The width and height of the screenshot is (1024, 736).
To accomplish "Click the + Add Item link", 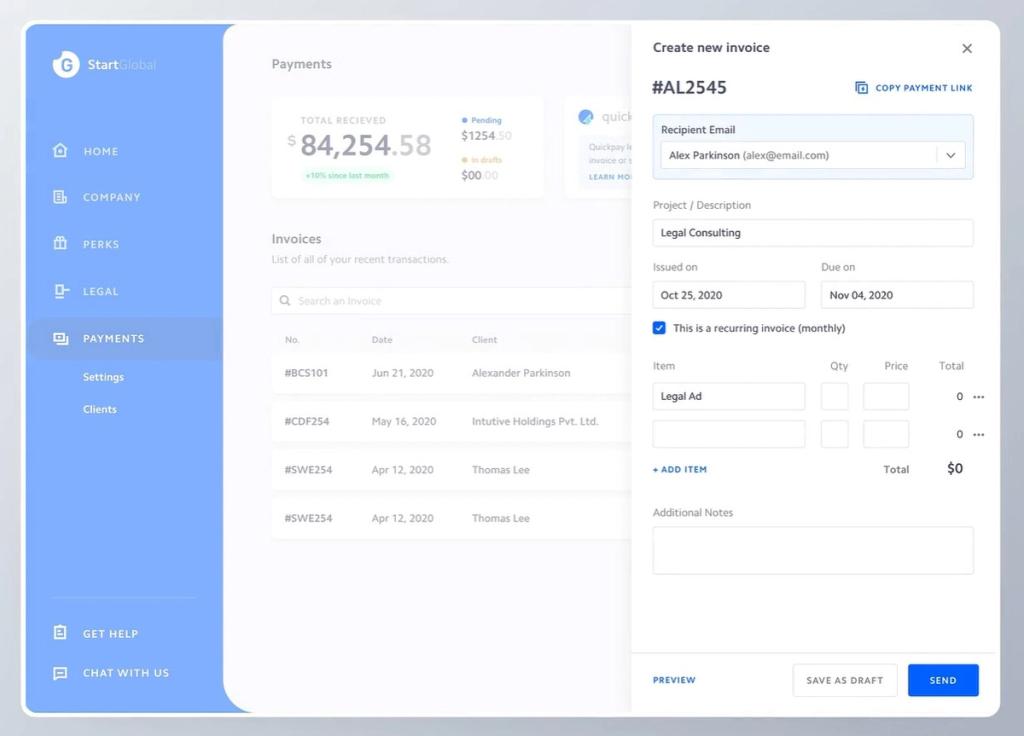I will (x=680, y=470).
